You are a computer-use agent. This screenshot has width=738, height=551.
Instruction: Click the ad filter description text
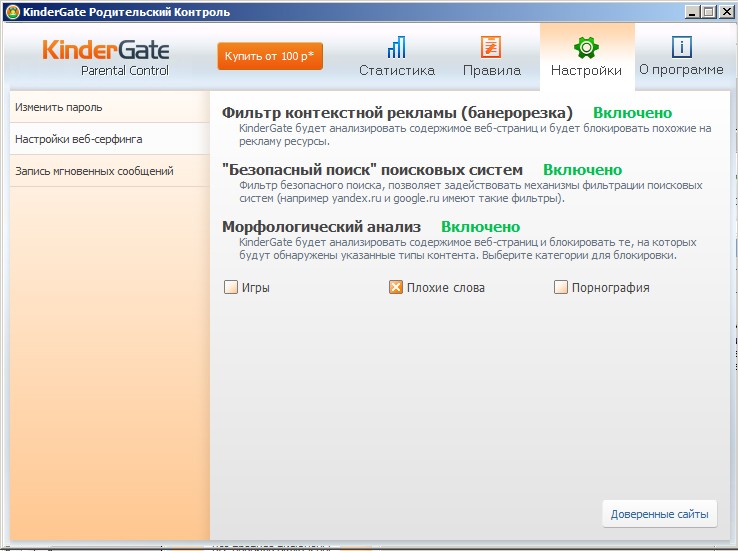click(475, 135)
